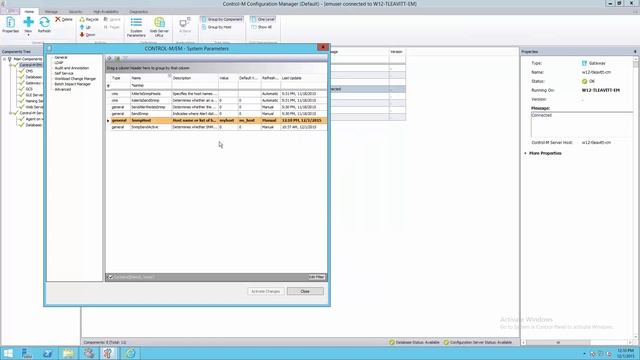This screenshot has width=640, height=360.
Task: Collapse the Main Components tree node
Action: [x=4, y=59]
